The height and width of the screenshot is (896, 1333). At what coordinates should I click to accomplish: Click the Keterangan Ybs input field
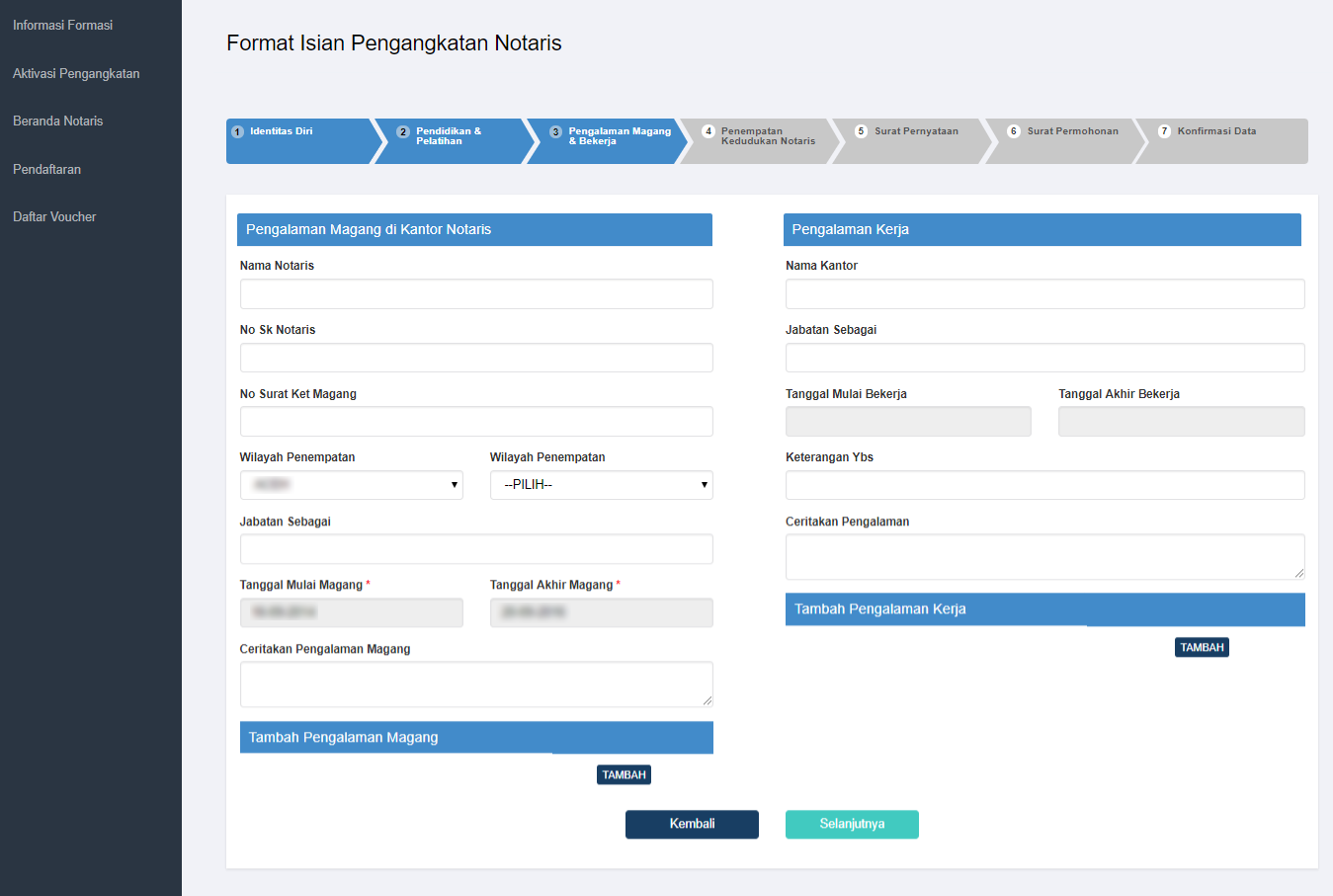pyautogui.click(x=1044, y=485)
